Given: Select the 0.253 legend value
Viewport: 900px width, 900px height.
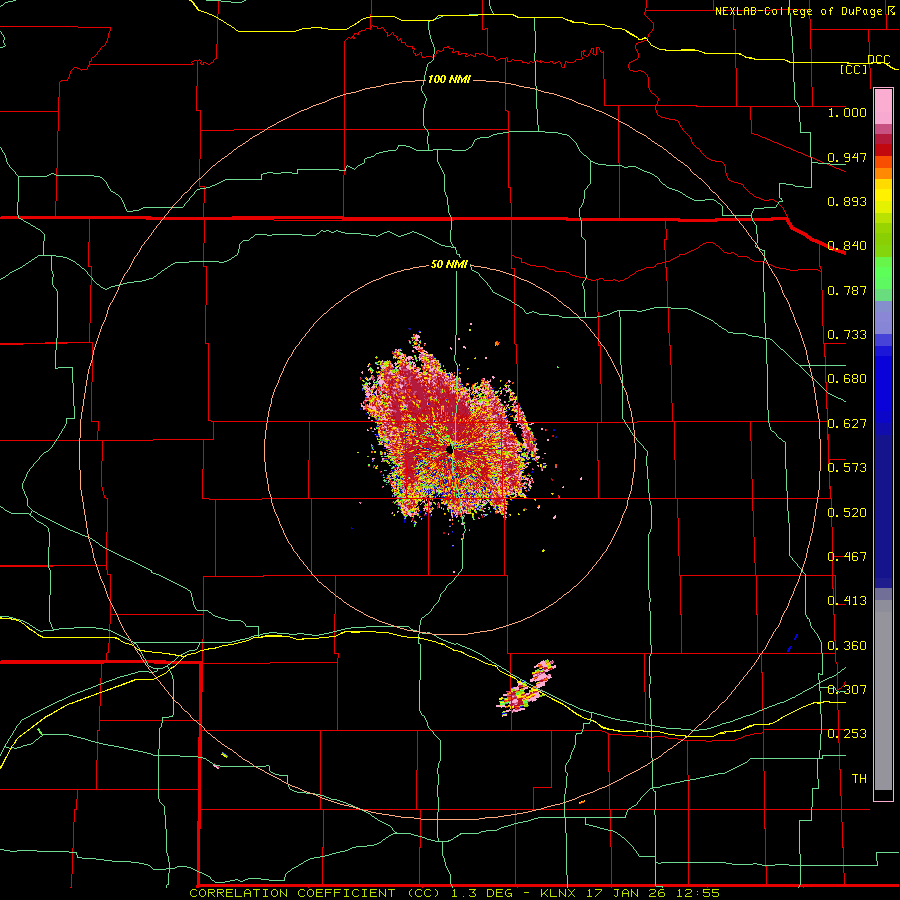Looking at the screenshot, I should pos(847,734).
